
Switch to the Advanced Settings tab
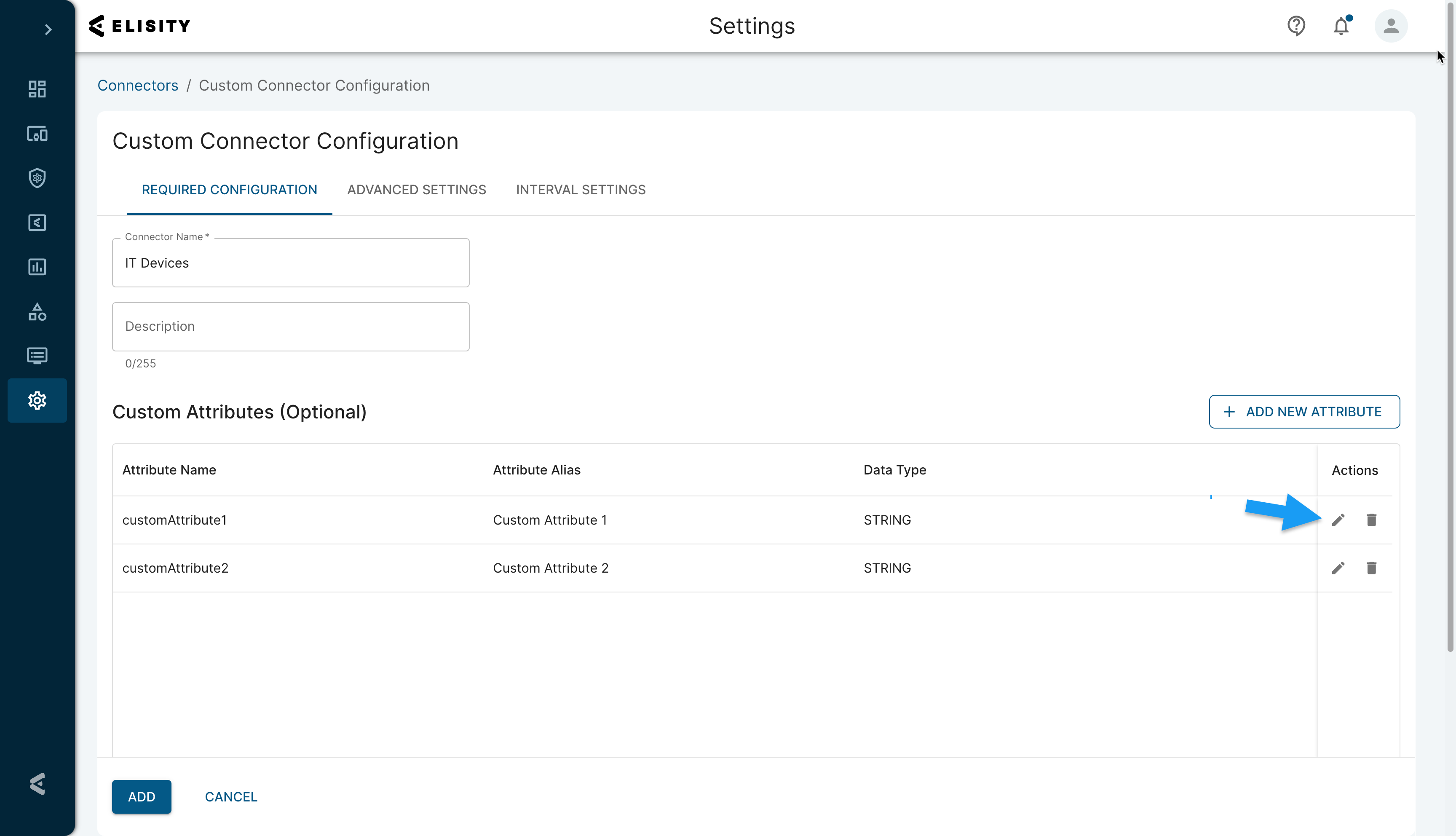(x=417, y=190)
